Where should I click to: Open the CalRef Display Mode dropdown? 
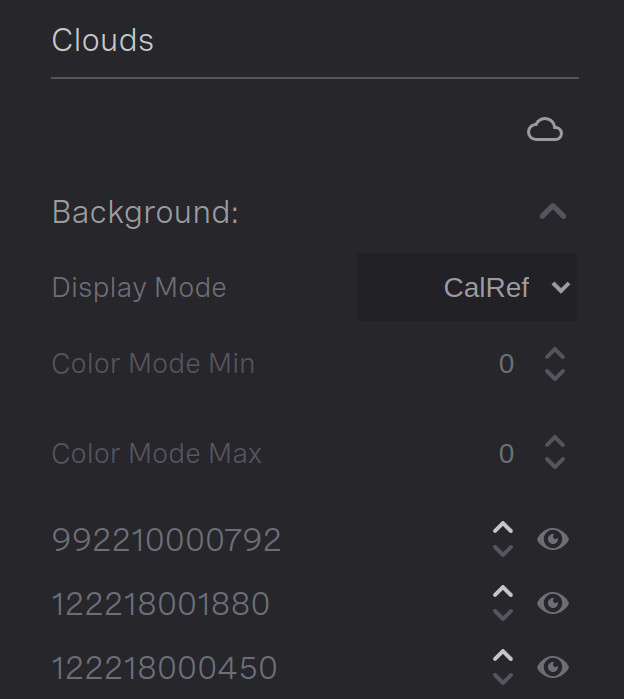click(x=467, y=287)
